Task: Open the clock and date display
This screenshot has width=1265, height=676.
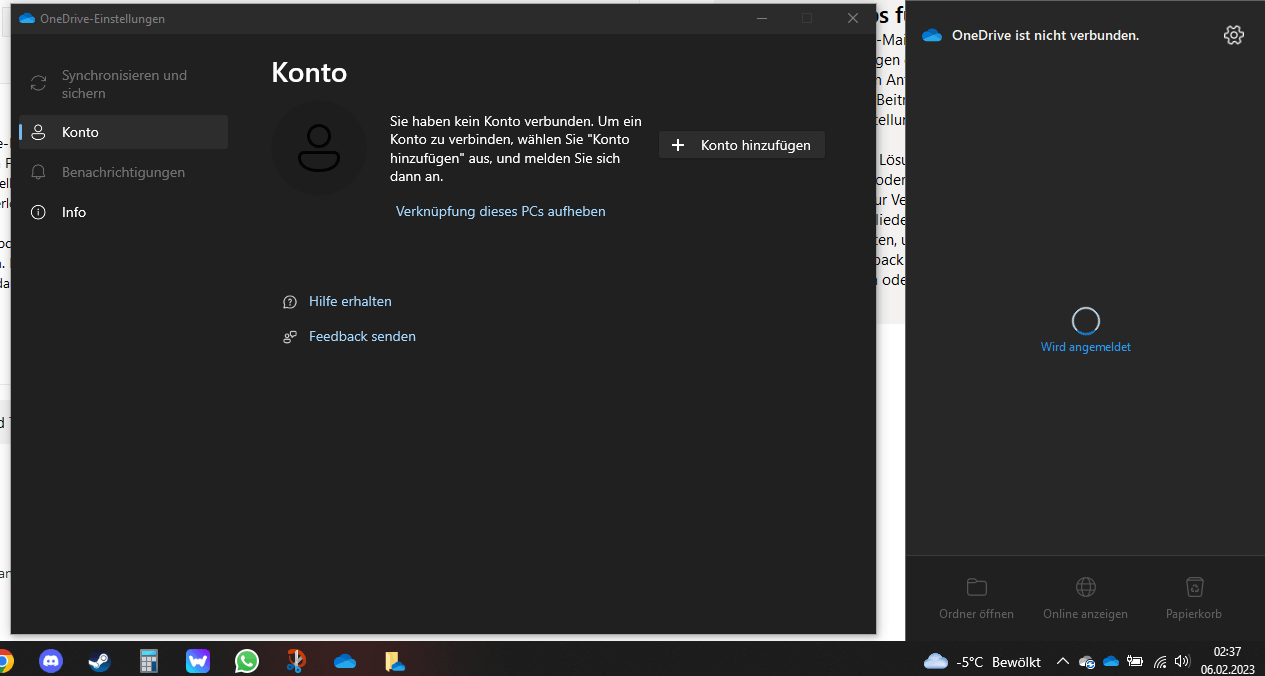Action: click(1227, 661)
